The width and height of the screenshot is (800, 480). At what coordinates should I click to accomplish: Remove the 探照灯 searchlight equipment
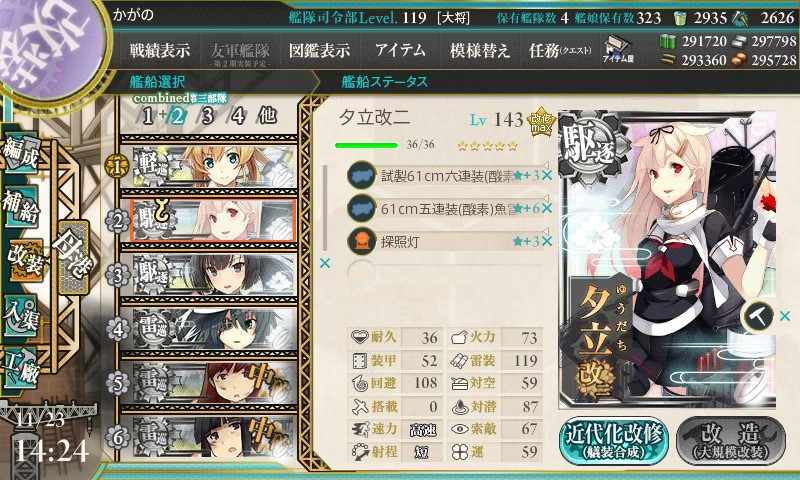[547, 241]
